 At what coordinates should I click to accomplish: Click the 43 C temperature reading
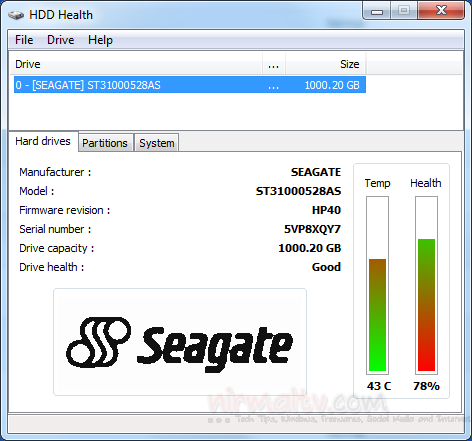pyautogui.click(x=379, y=386)
